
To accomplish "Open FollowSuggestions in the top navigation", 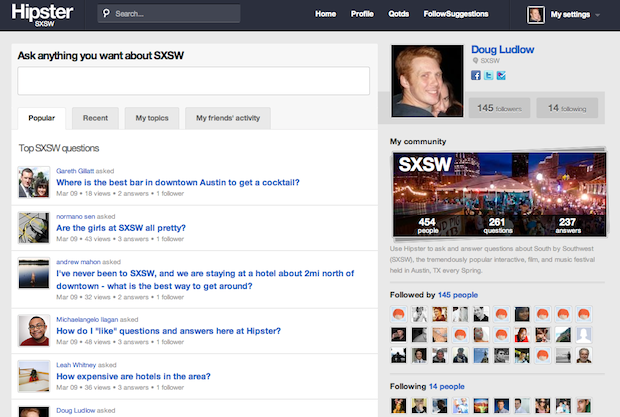I will pyautogui.click(x=456, y=15).
